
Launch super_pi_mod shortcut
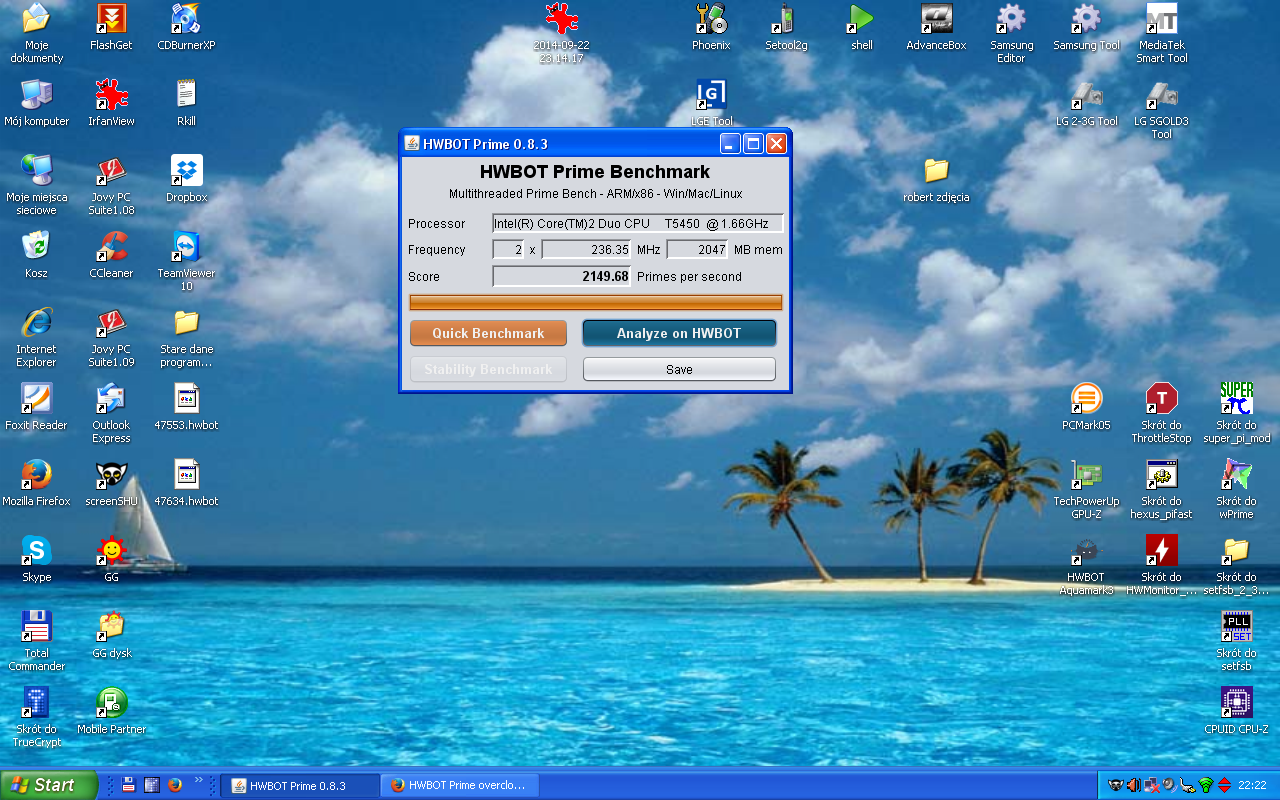coord(1236,413)
